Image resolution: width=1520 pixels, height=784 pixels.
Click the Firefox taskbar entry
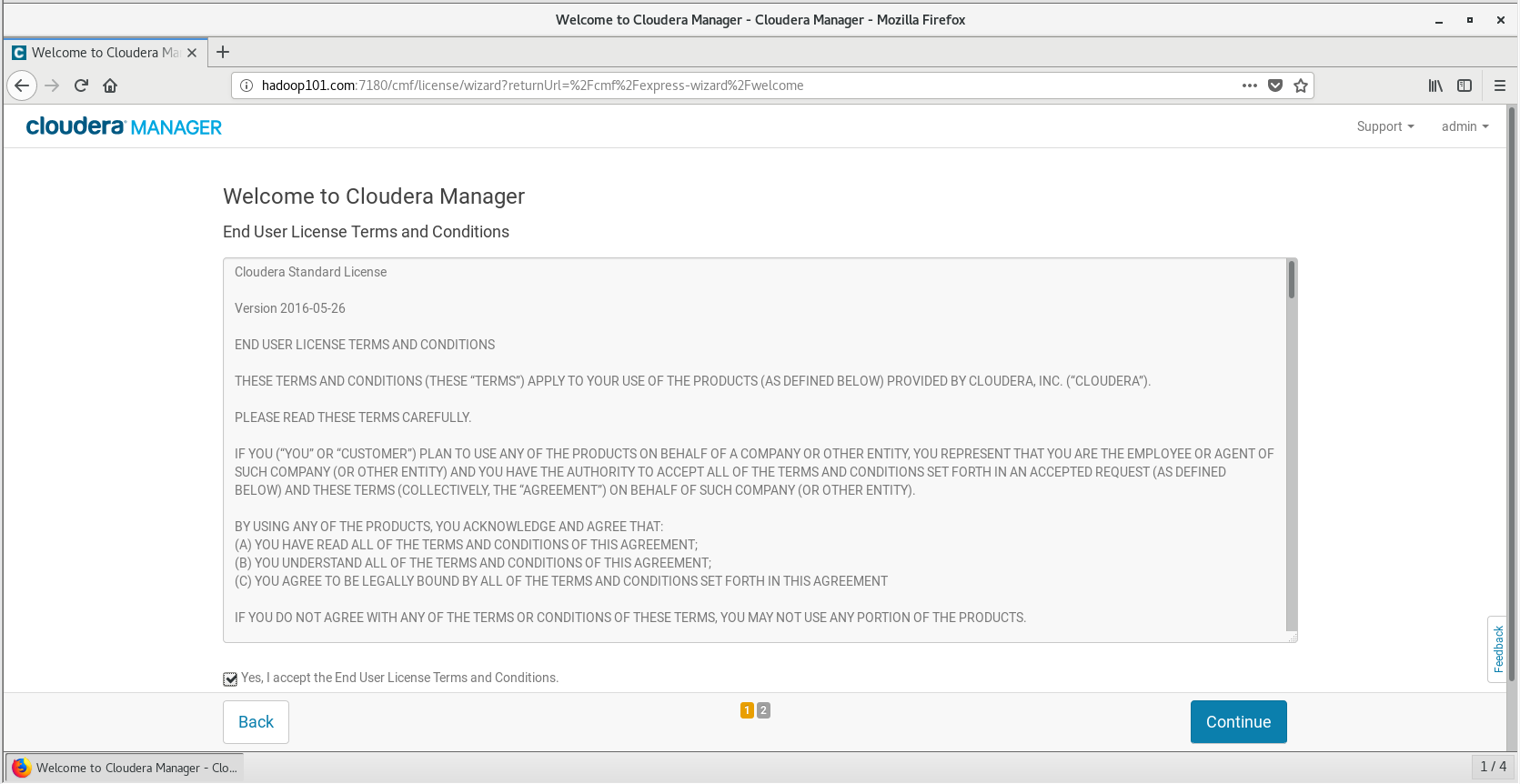point(125,768)
